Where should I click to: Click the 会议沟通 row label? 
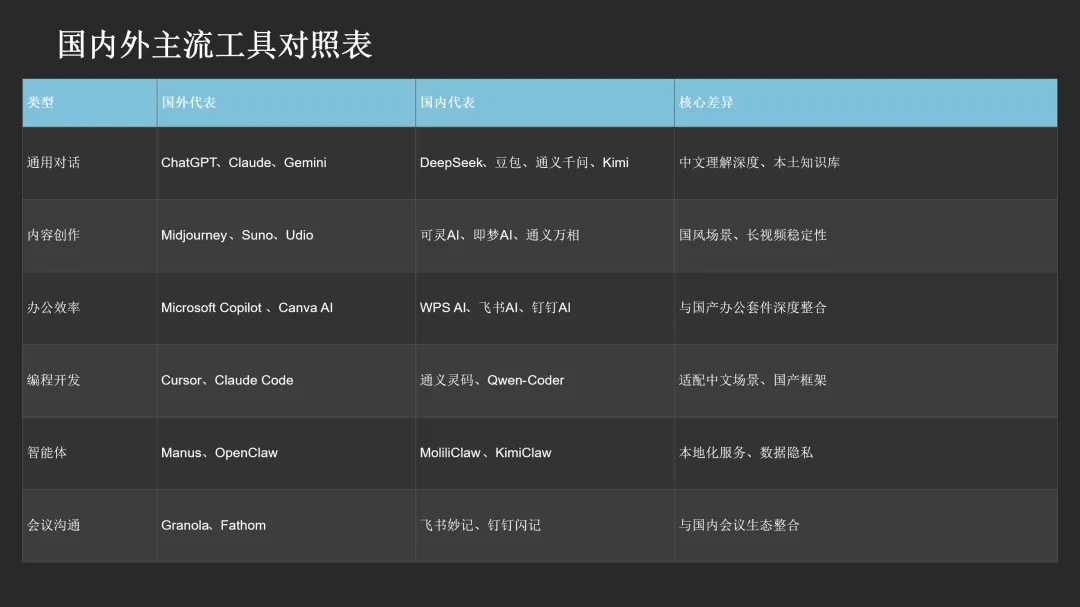click(90, 526)
